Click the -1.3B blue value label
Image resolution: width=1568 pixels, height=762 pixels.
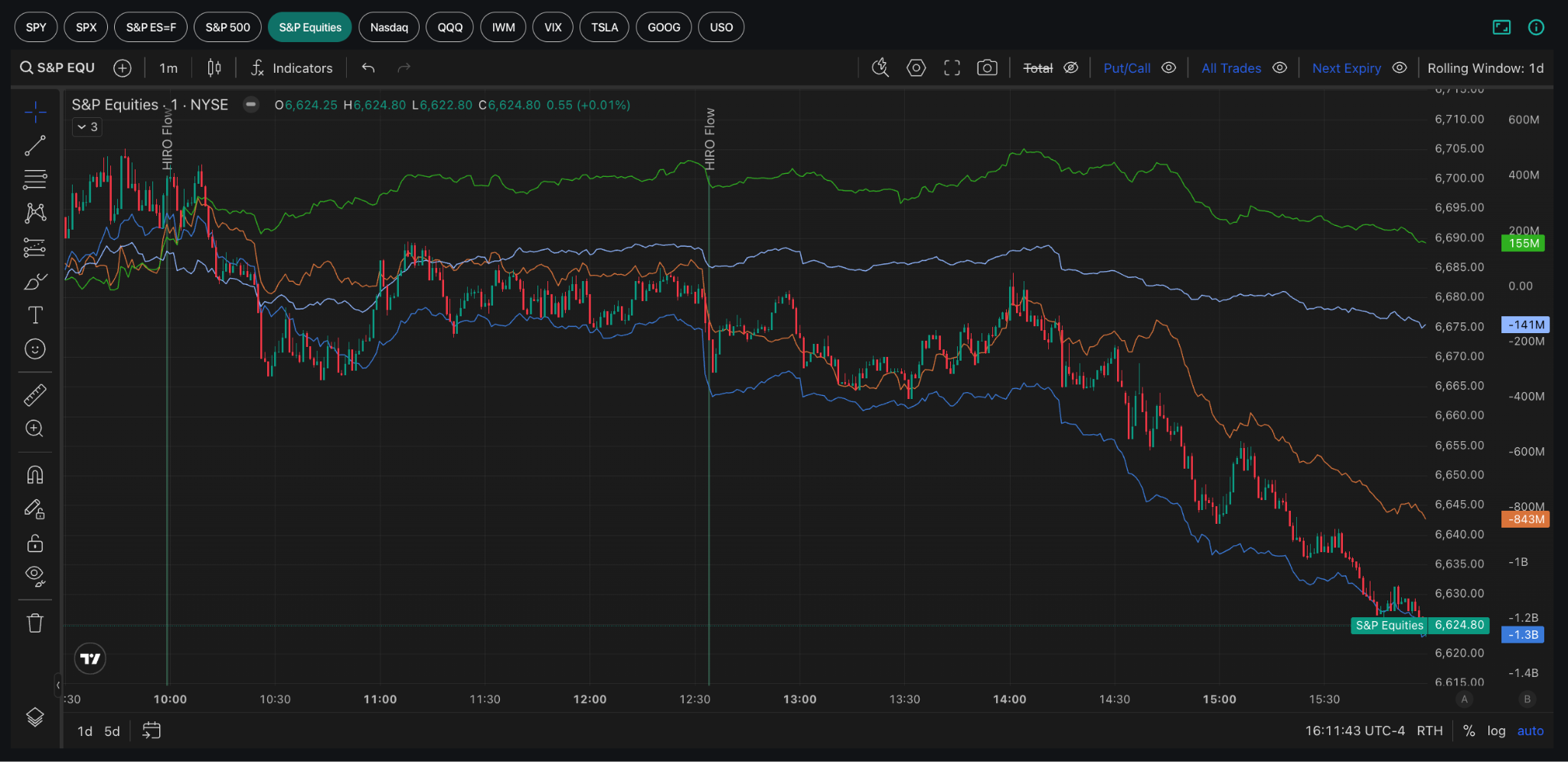[1523, 635]
